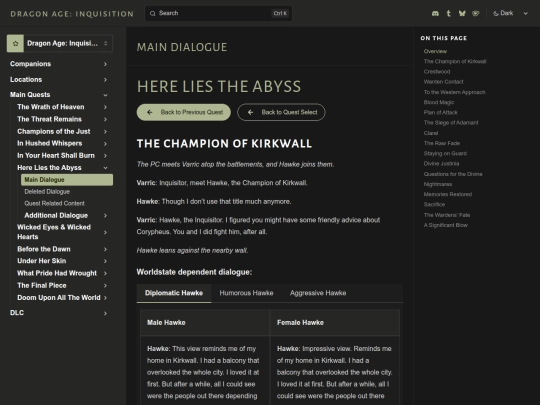Expand the Companions section
The height and width of the screenshot is (405, 540).
[105, 64]
